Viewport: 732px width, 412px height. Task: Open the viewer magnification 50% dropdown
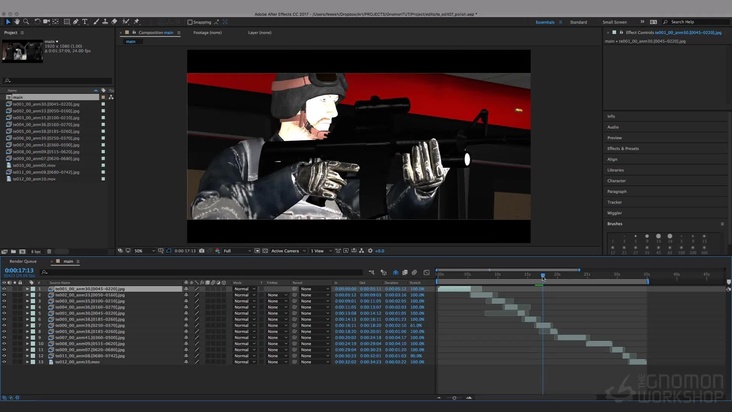tap(141, 250)
